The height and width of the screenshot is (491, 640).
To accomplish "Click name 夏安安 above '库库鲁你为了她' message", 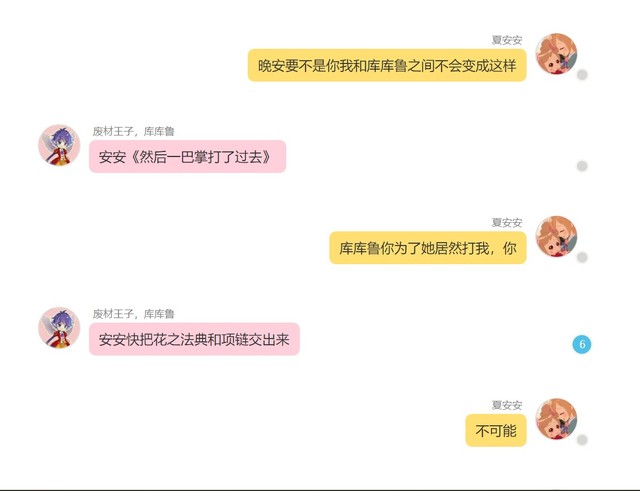I will pos(507,223).
